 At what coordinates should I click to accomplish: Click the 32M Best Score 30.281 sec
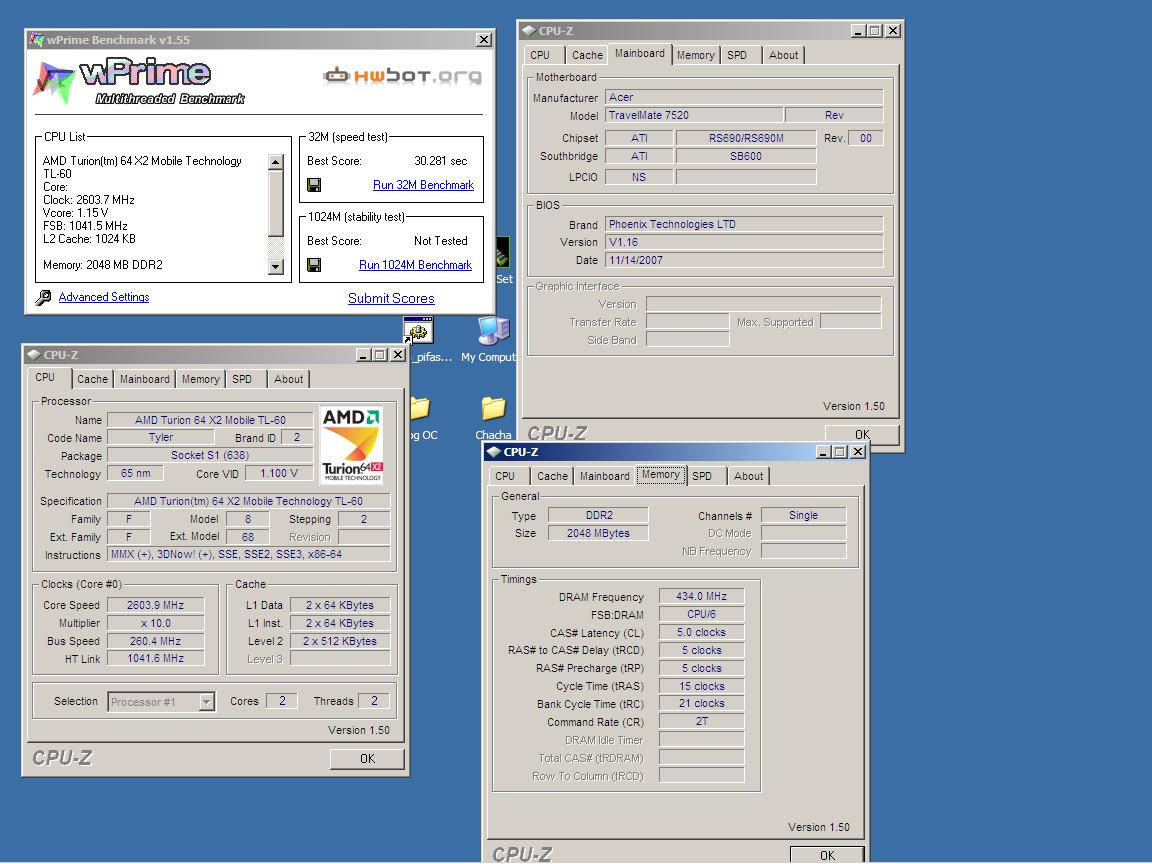(x=440, y=161)
